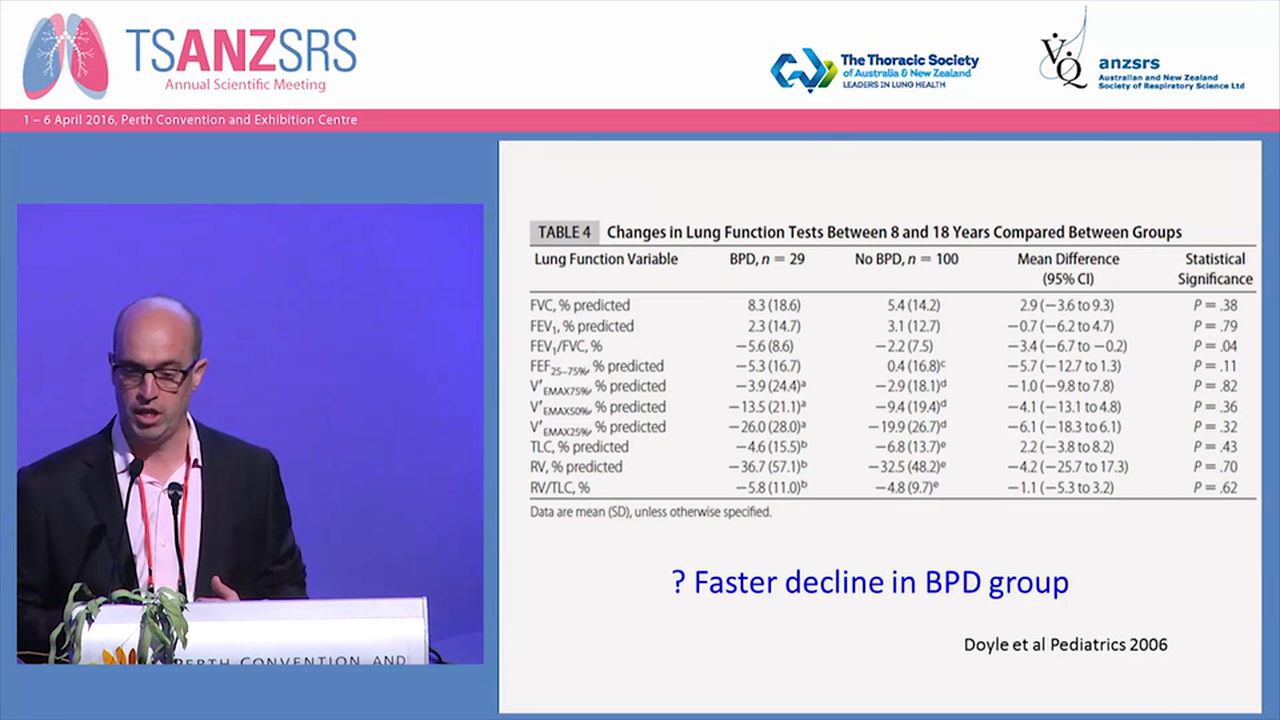Click the Statistical Significance column heading

tap(1214, 268)
